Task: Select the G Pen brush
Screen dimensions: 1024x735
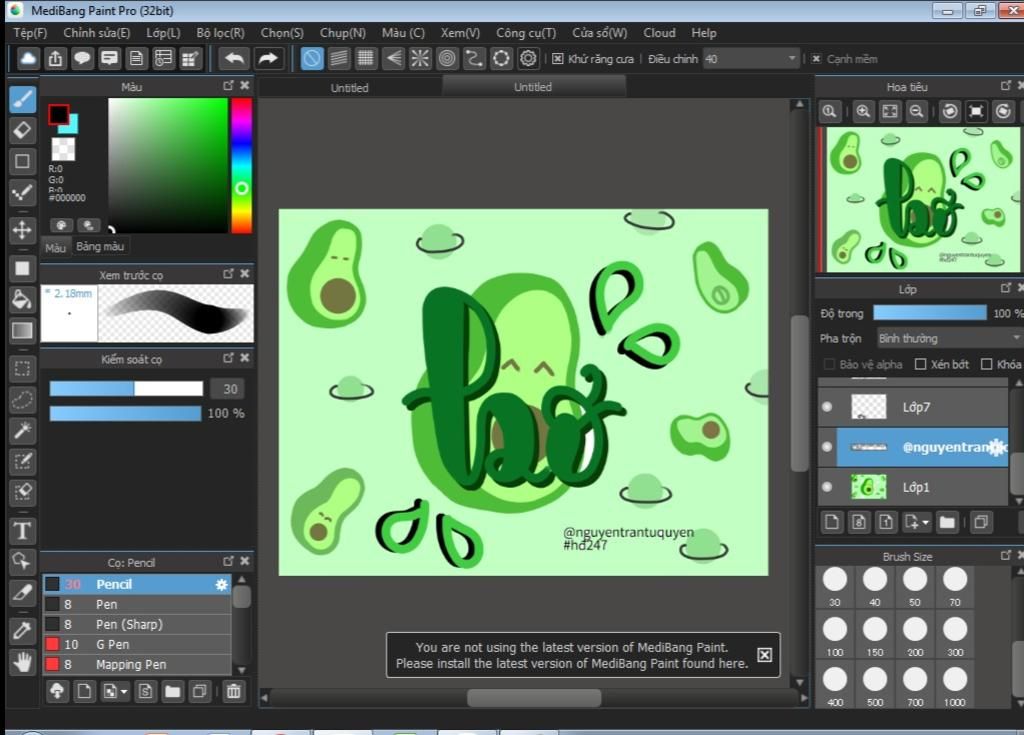Action: click(137, 644)
